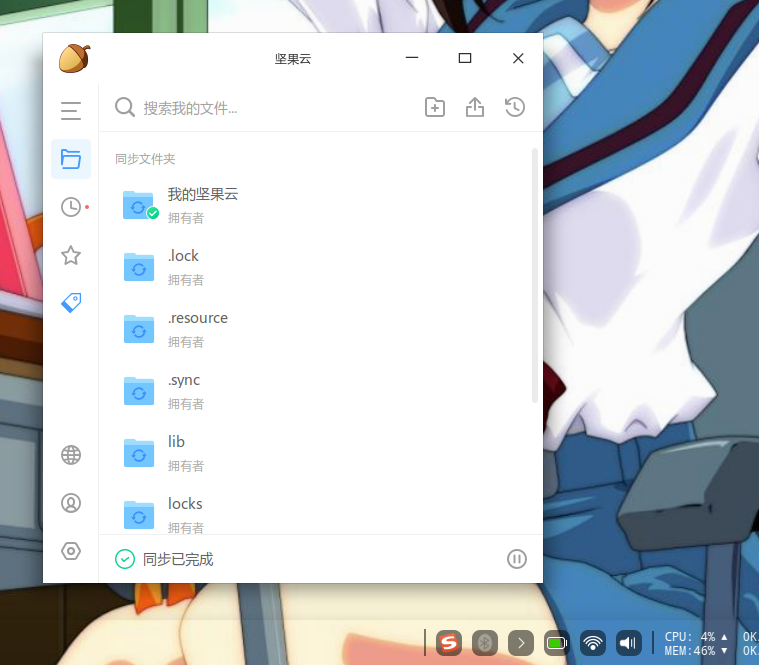Click the 同步已完成 status text

coord(178,559)
